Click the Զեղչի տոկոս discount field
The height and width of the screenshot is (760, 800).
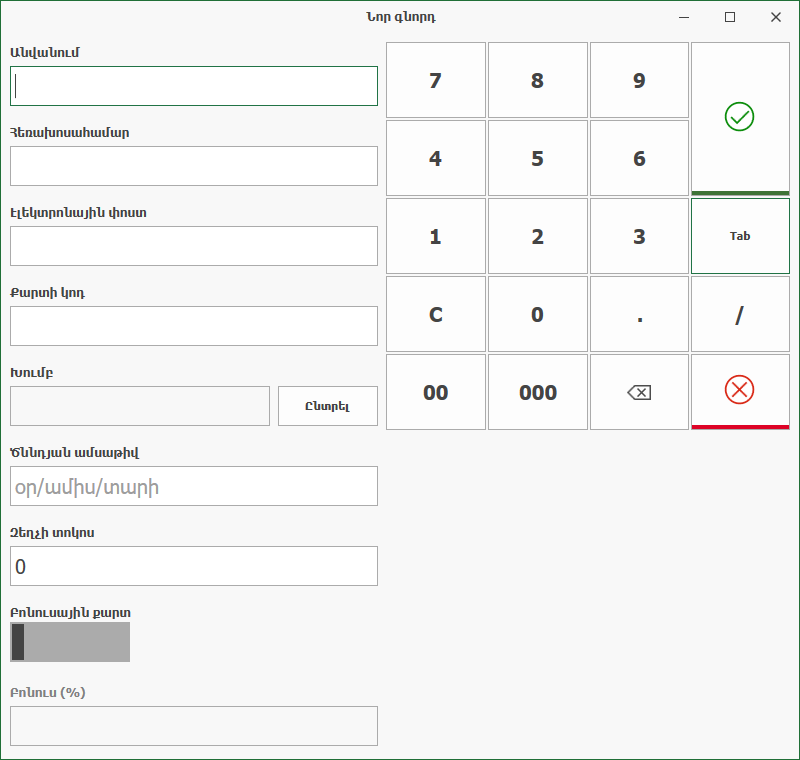click(194, 566)
